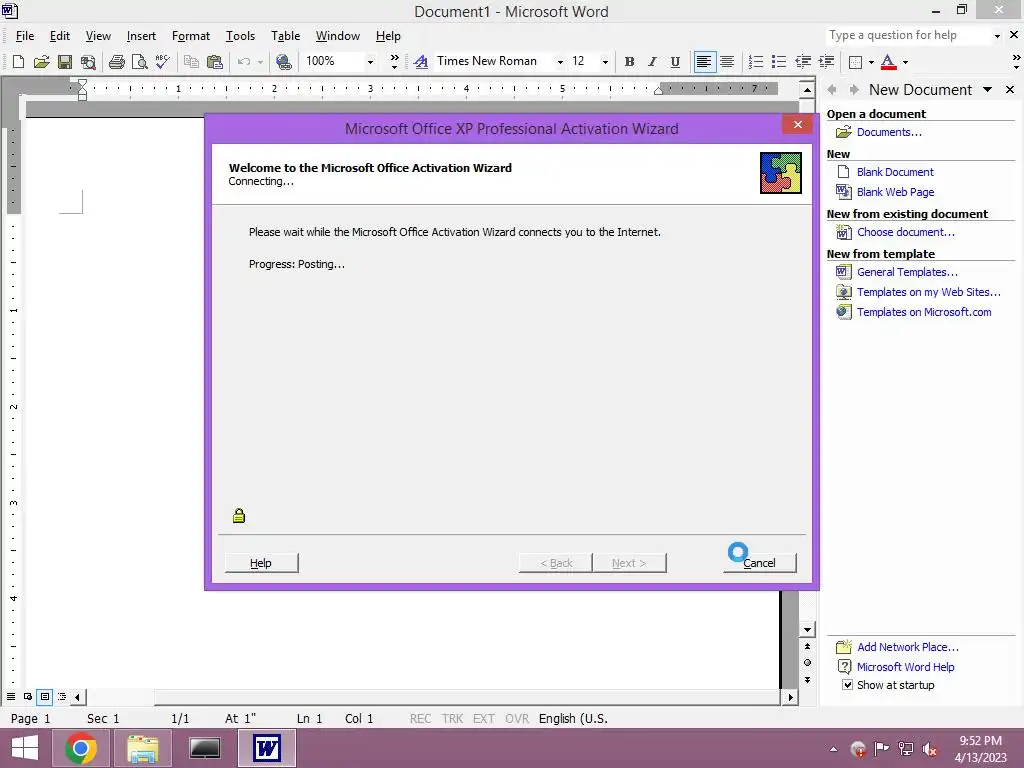Click the Type a question for help field
This screenshot has height=768, width=1024.
(908, 35)
